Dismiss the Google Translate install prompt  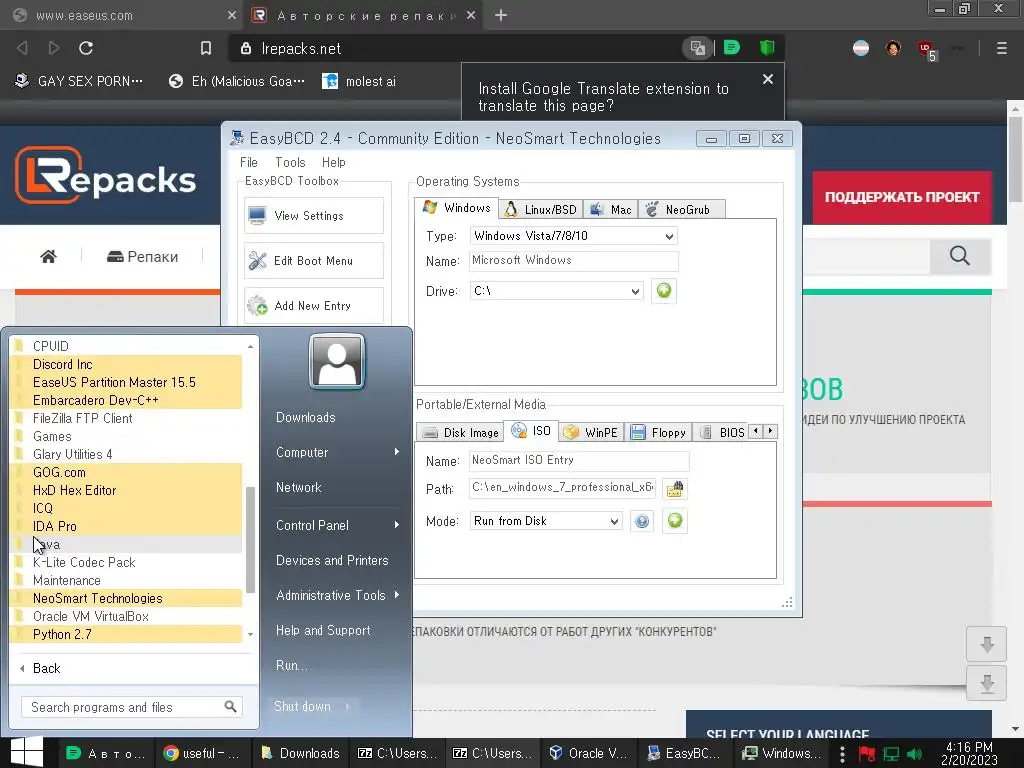click(768, 79)
